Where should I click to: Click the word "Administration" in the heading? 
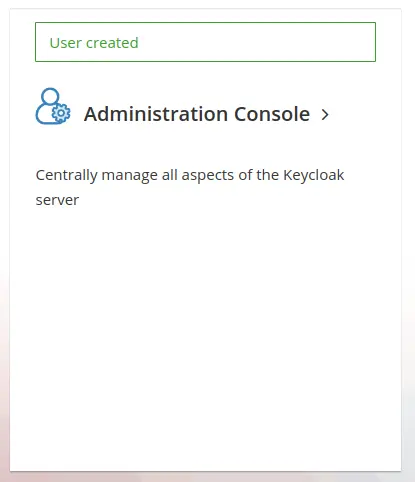click(x=156, y=114)
